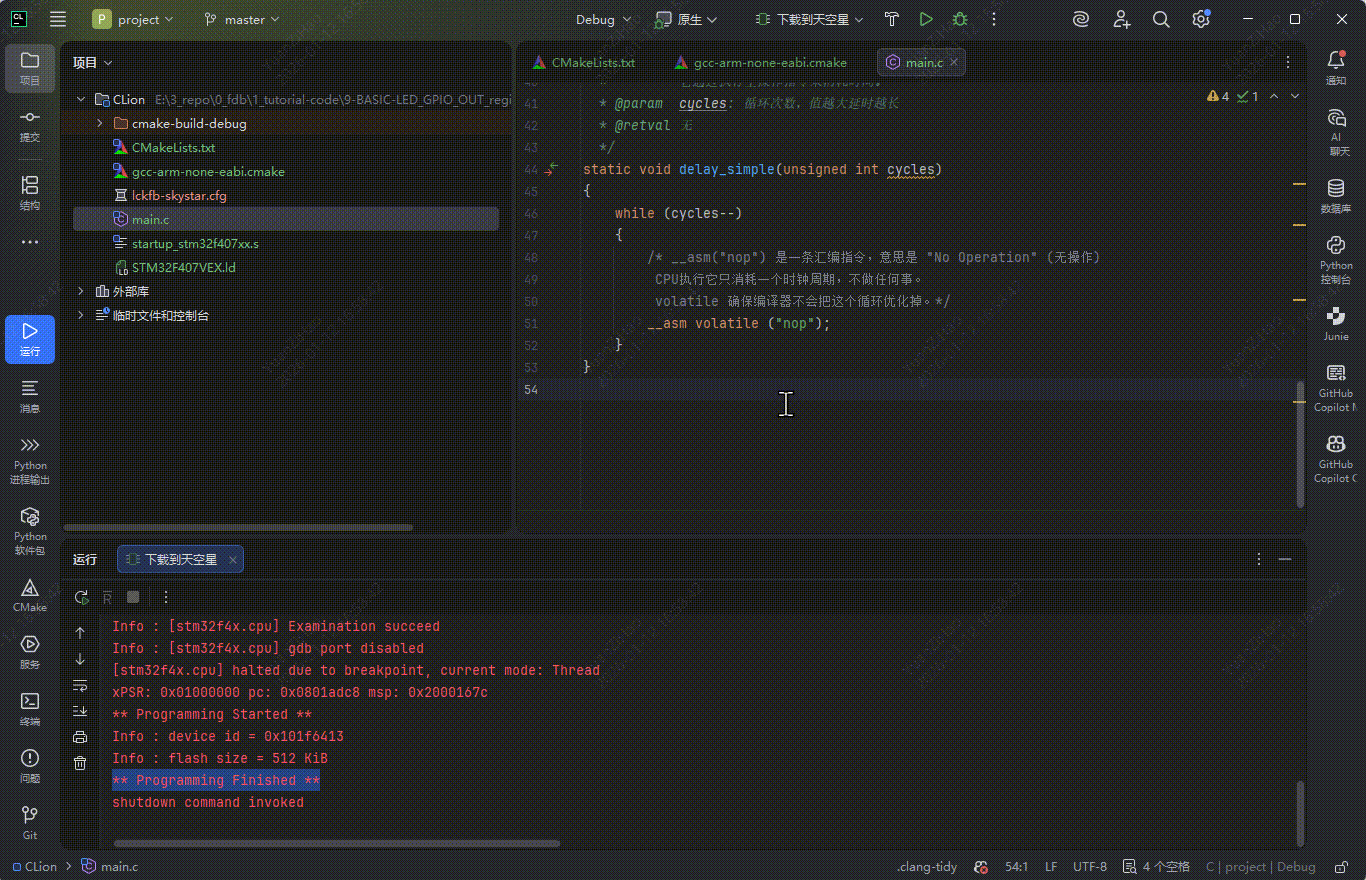Clear run console output with trash icon

tap(80, 763)
